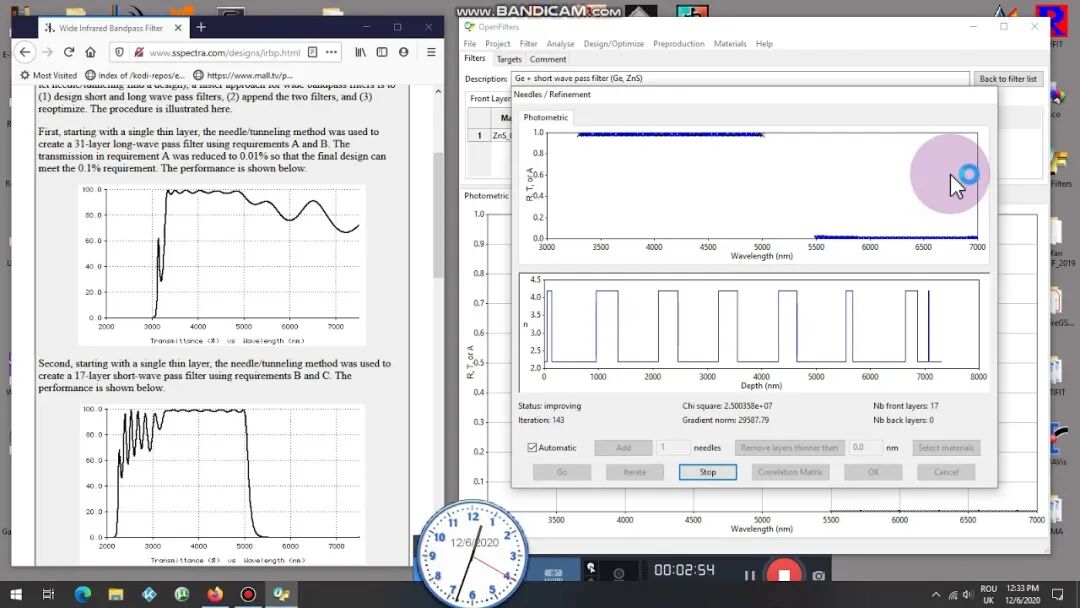Go back in the Firefox browser
The image size is (1080, 608).
25,52
